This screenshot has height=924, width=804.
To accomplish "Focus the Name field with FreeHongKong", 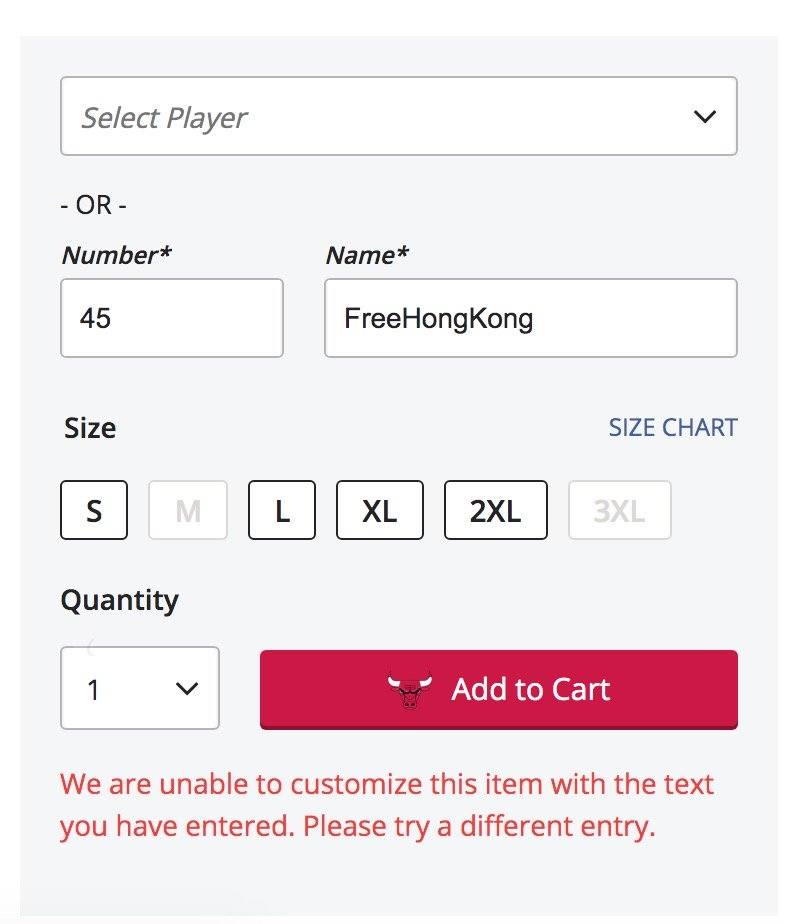I will pyautogui.click(x=530, y=319).
